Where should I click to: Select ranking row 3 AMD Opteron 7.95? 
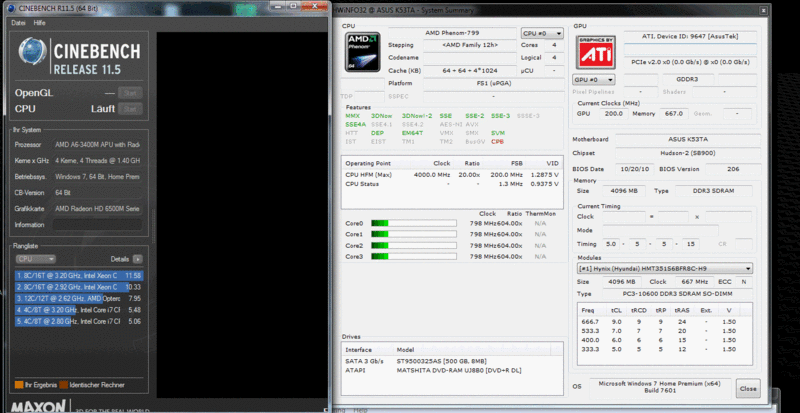coord(79,298)
